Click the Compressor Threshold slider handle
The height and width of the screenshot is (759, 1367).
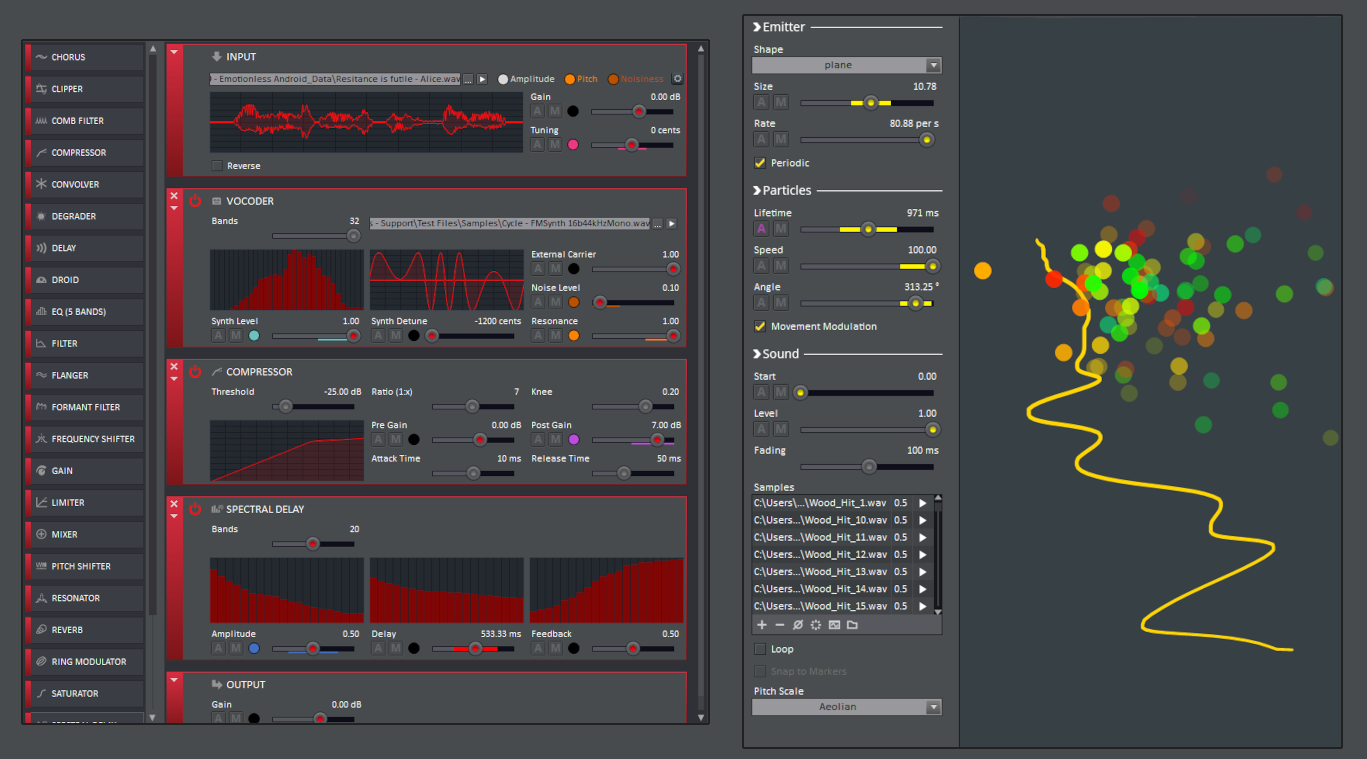285,407
